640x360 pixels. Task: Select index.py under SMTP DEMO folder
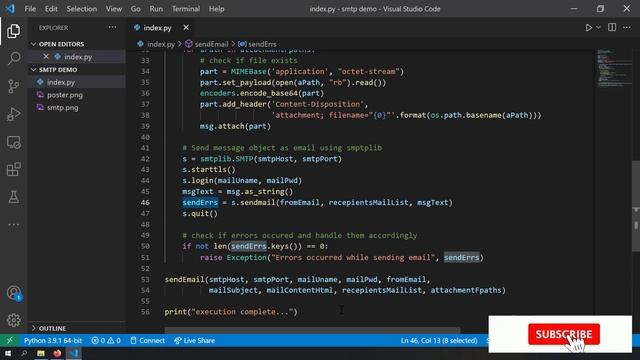77,82
